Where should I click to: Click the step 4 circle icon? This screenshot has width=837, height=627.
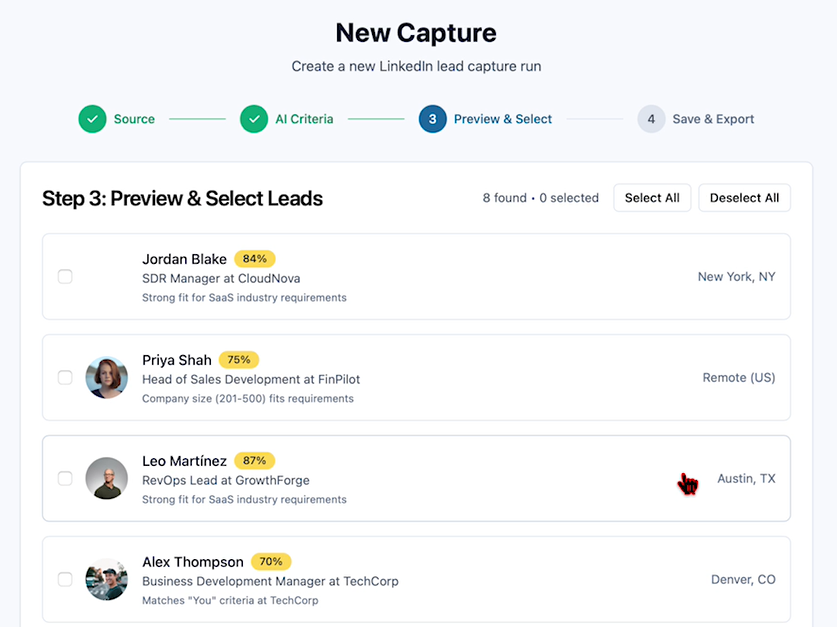tap(651, 119)
